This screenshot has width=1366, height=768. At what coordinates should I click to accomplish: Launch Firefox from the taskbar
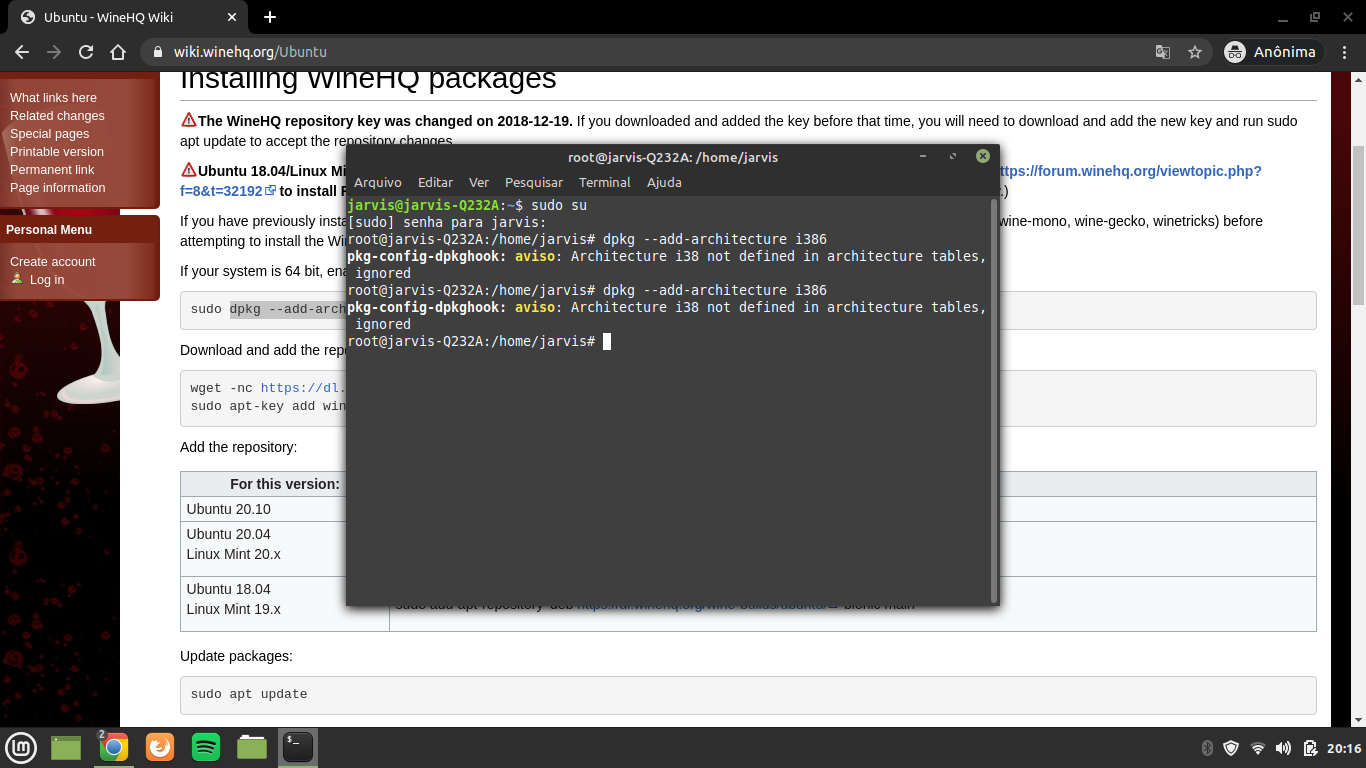point(159,747)
